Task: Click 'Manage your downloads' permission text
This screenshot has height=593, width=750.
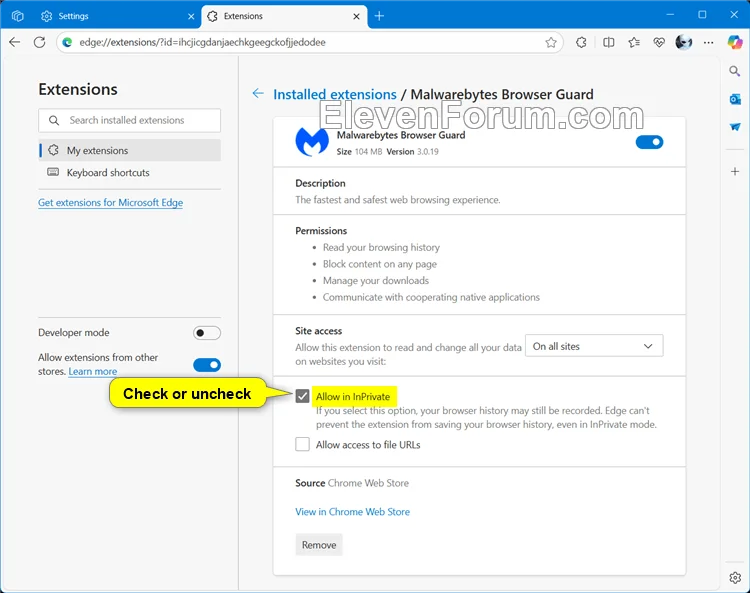Action: coord(376,281)
